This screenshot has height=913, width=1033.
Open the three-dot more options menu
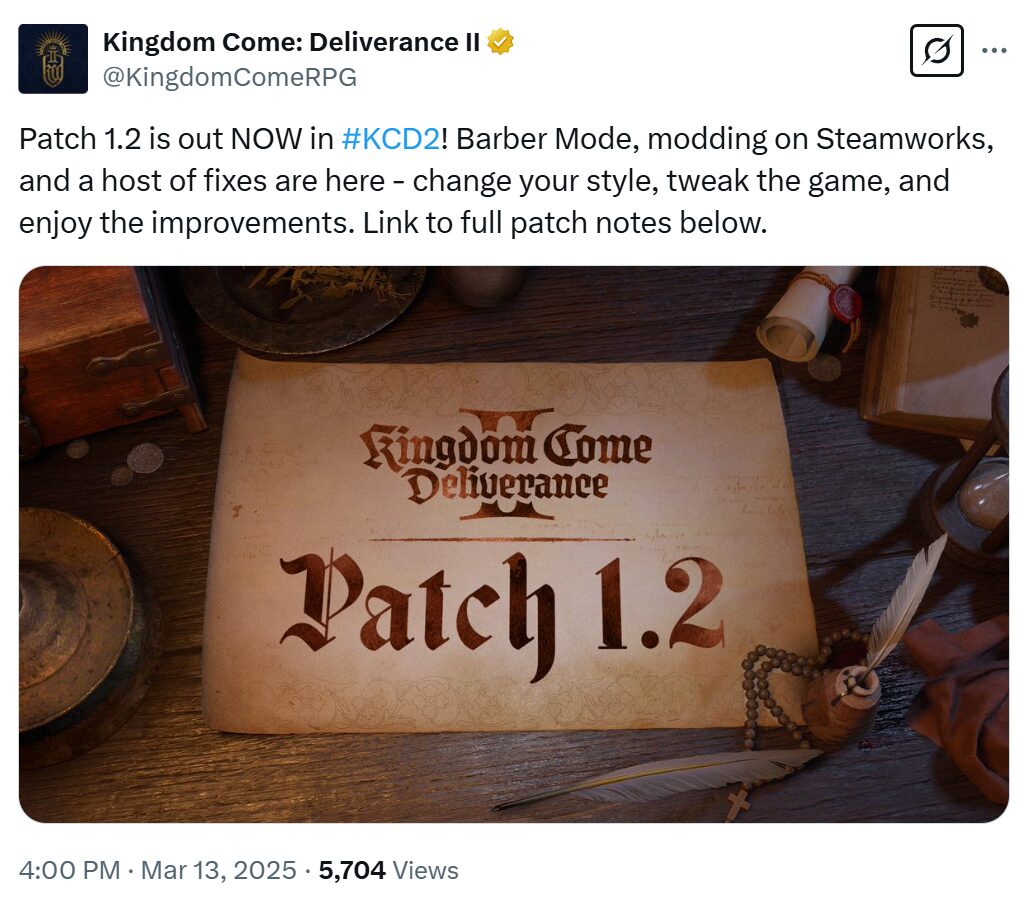(x=993, y=50)
